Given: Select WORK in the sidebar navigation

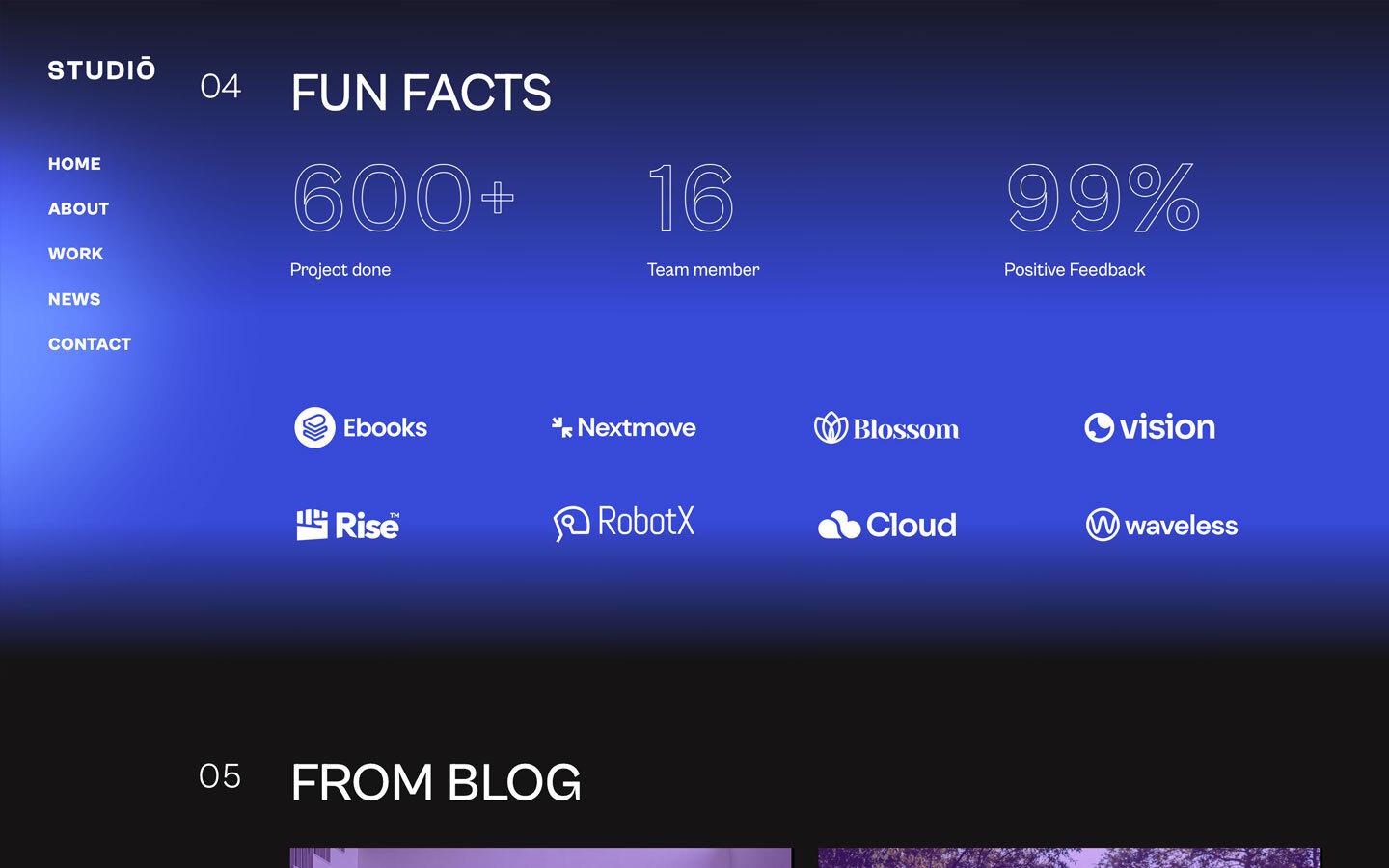Looking at the screenshot, I should [75, 254].
